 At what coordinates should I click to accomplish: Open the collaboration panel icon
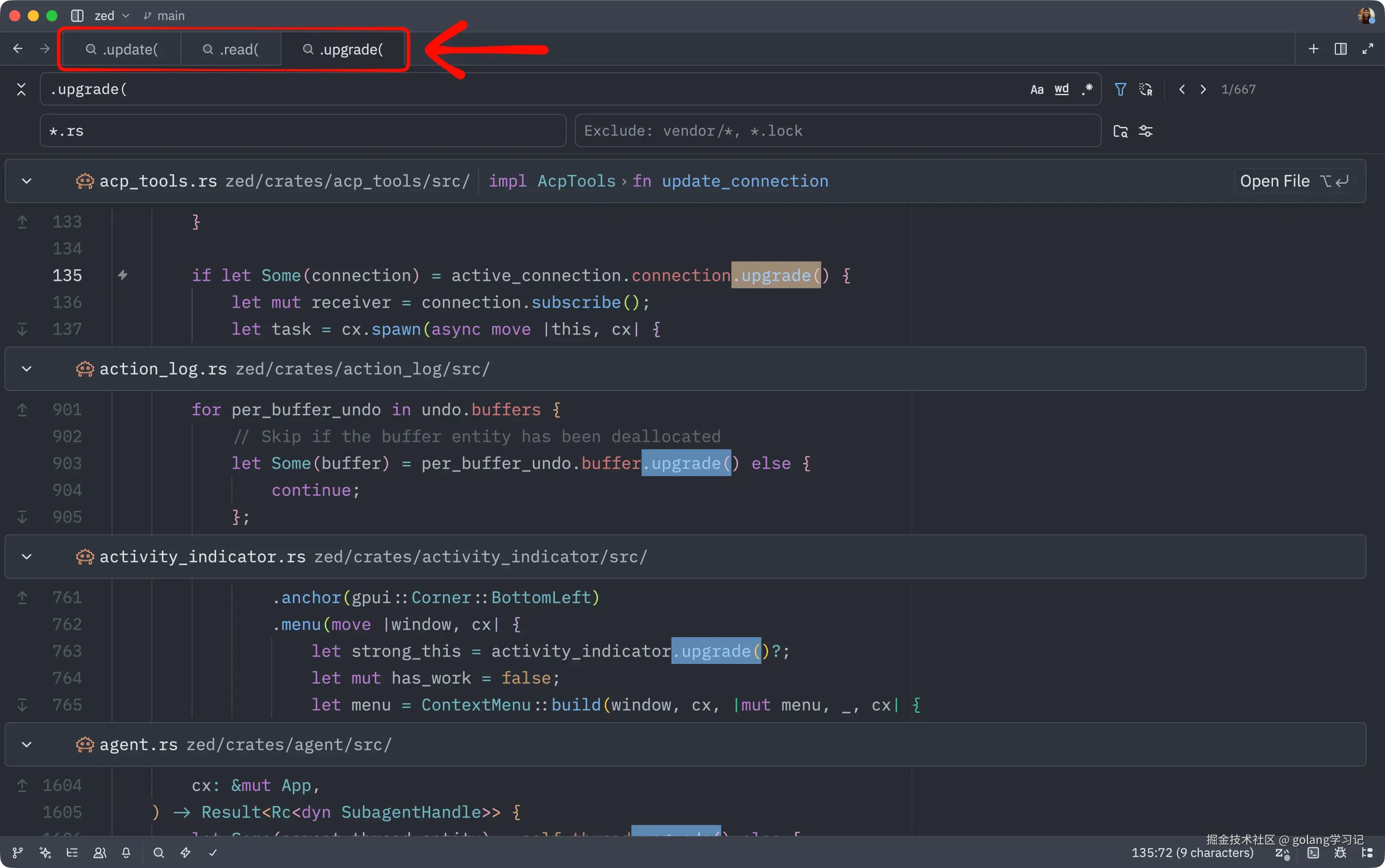[x=100, y=852]
